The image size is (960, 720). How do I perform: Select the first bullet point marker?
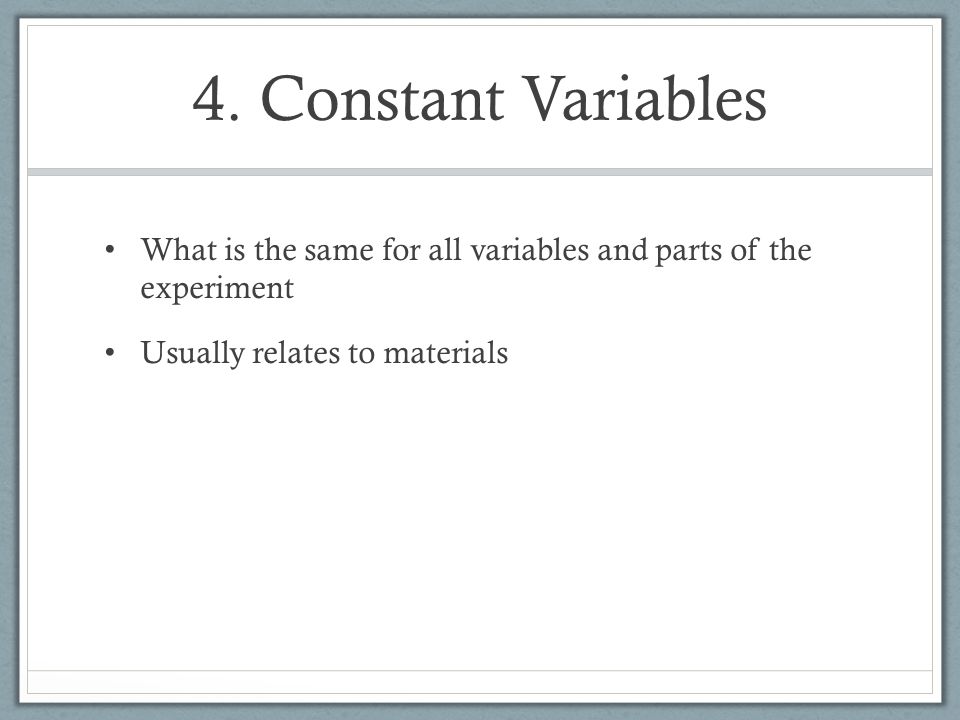[110, 249]
